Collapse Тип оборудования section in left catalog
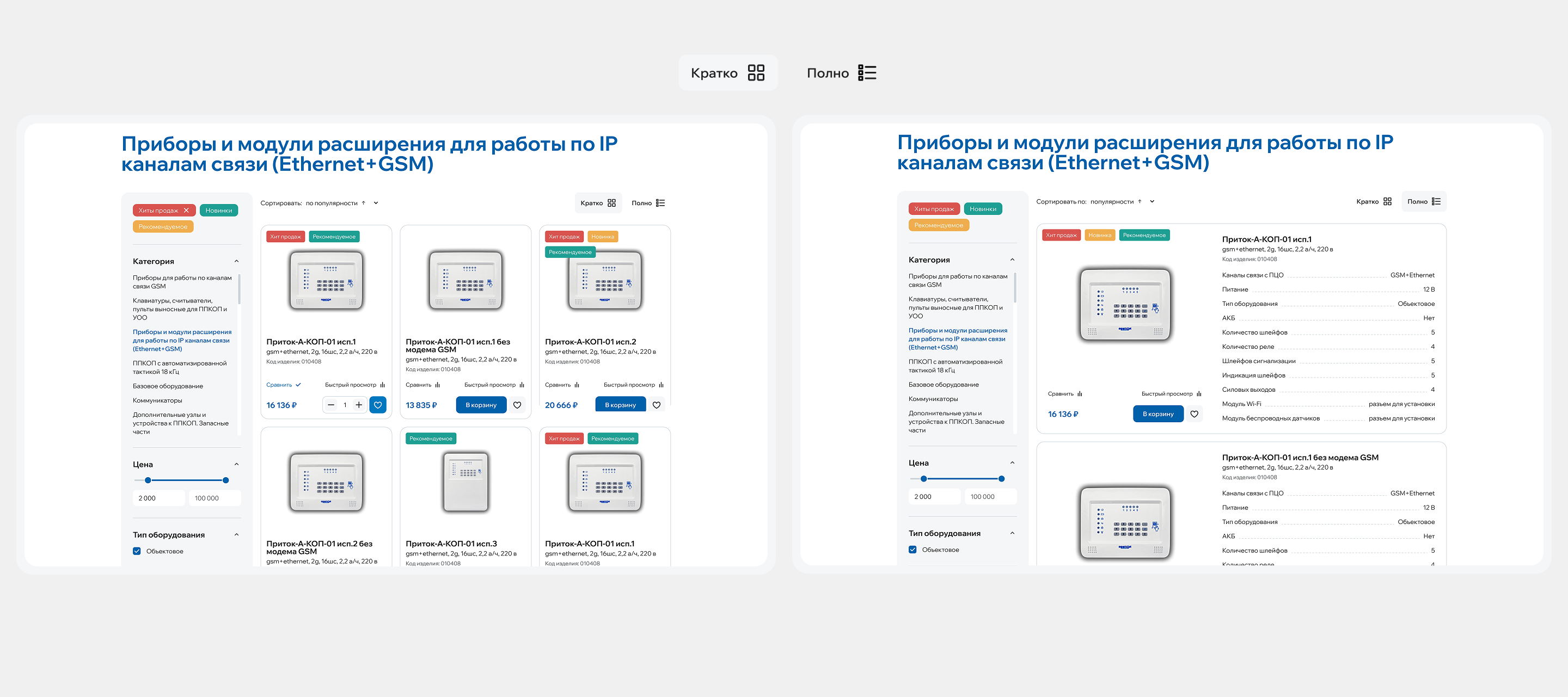The width and height of the screenshot is (1568, 697). (237, 535)
